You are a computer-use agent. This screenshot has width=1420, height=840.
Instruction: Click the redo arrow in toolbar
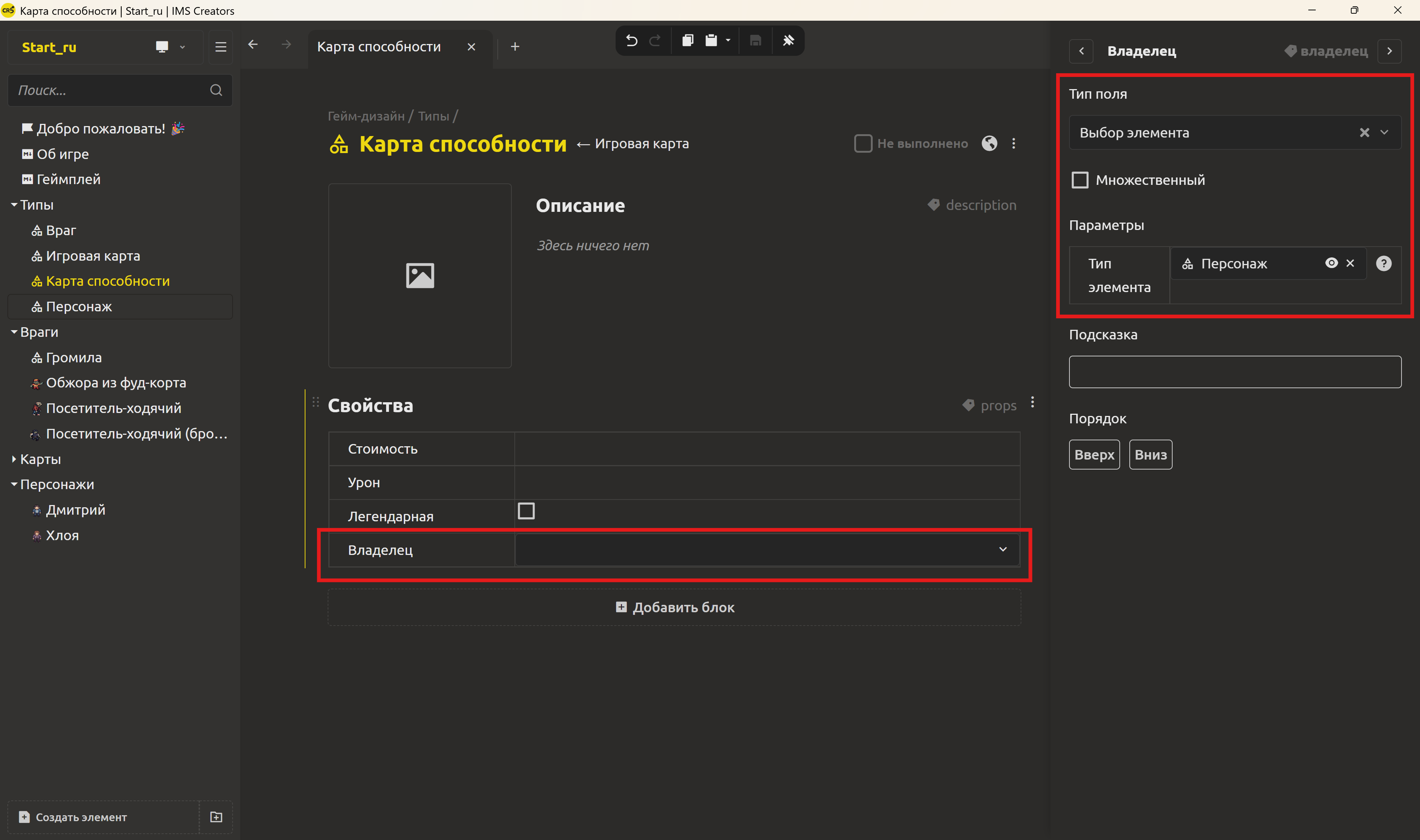pyautogui.click(x=655, y=41)
